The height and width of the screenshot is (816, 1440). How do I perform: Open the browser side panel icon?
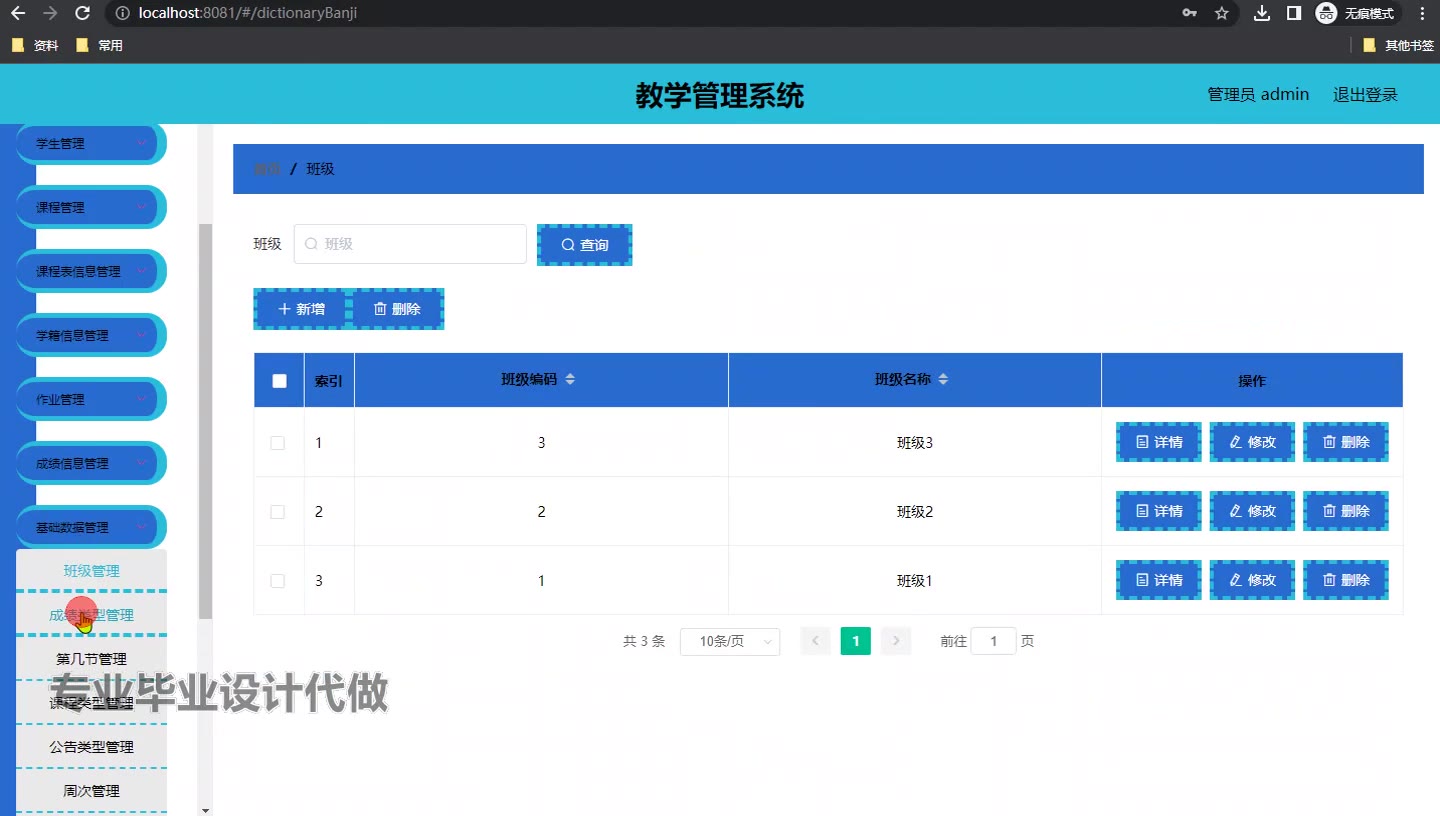pyautogui.click(x=1293, y=13)
